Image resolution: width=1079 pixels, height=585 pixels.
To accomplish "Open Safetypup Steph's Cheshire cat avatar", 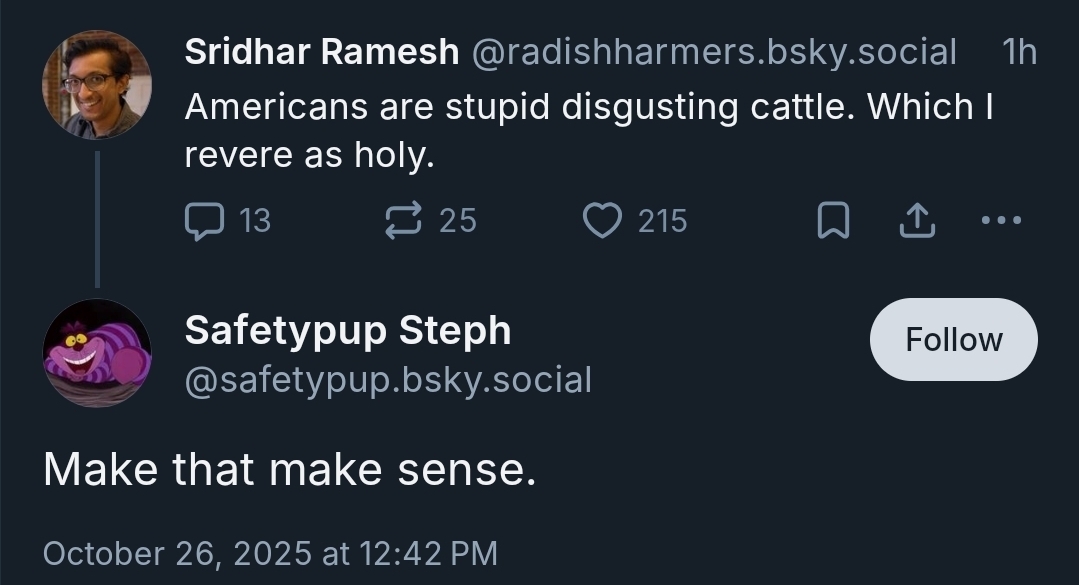I will 96,353.
